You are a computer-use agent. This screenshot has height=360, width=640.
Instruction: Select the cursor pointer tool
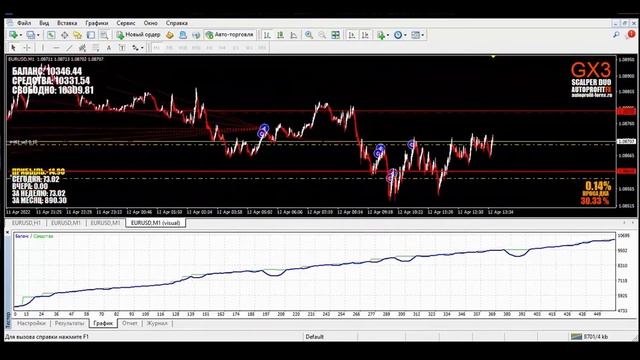[13, 48]
